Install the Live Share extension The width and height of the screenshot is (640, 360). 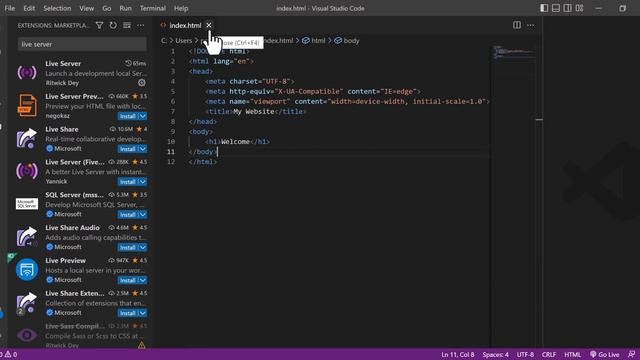(128, 149)
